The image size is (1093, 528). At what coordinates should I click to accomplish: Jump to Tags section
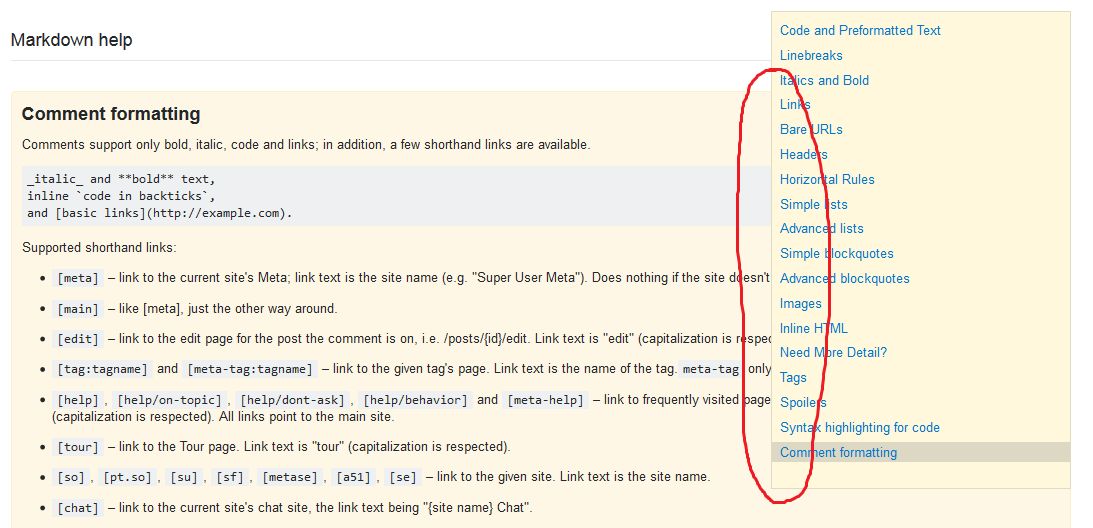coord(793,378)
